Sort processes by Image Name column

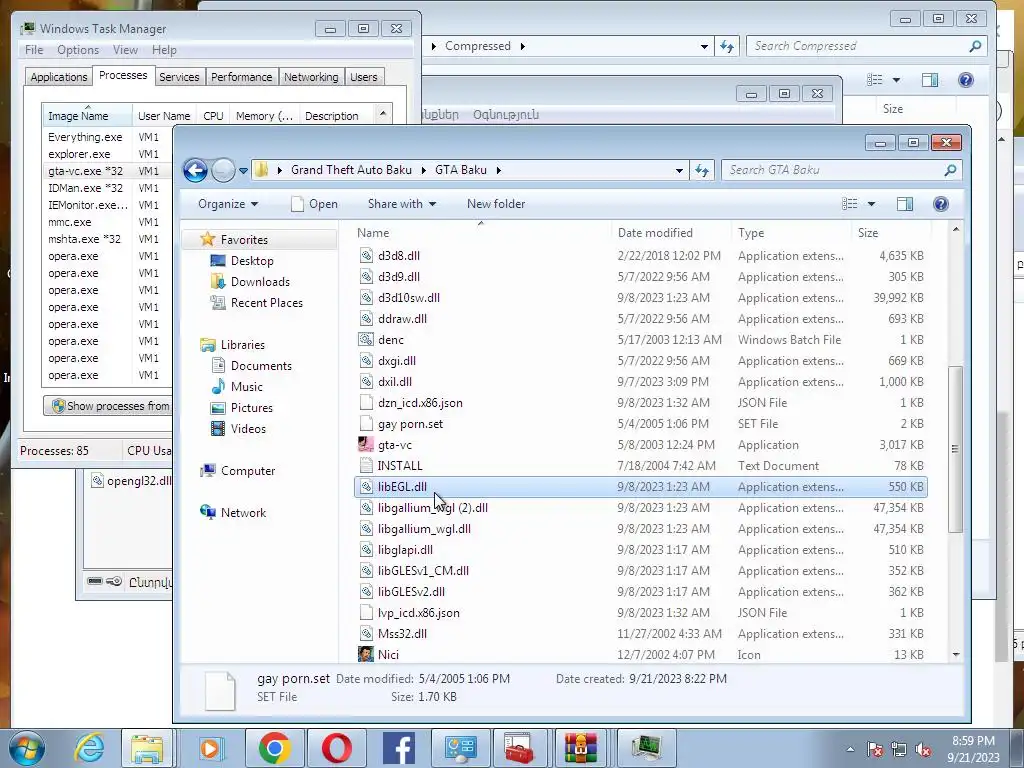88,116
